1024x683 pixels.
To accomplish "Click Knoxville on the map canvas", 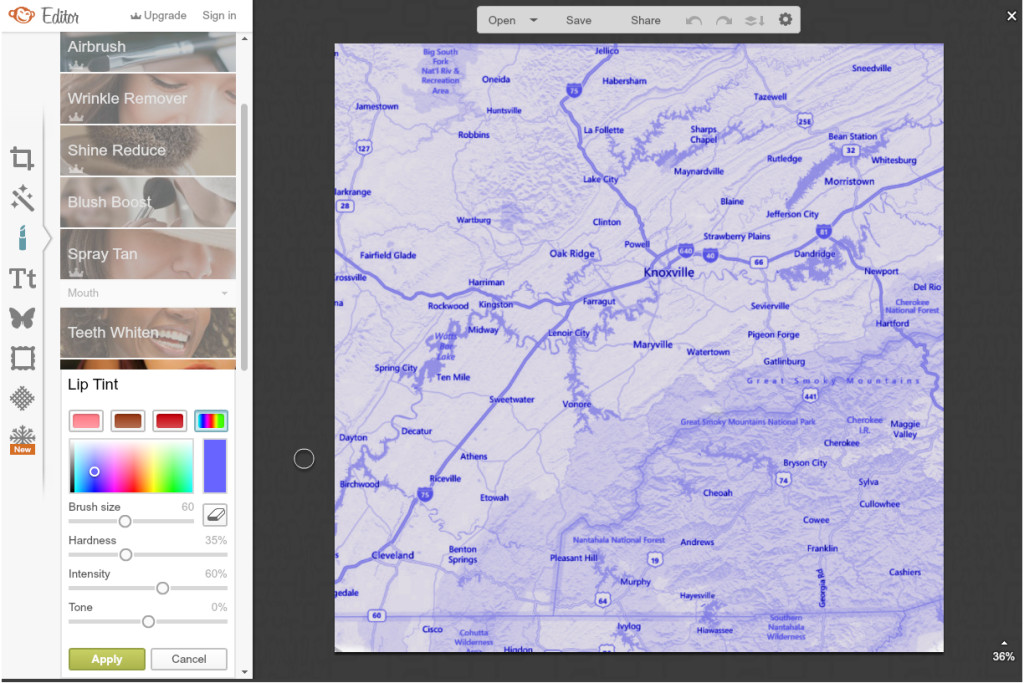I will pos(669,272).
